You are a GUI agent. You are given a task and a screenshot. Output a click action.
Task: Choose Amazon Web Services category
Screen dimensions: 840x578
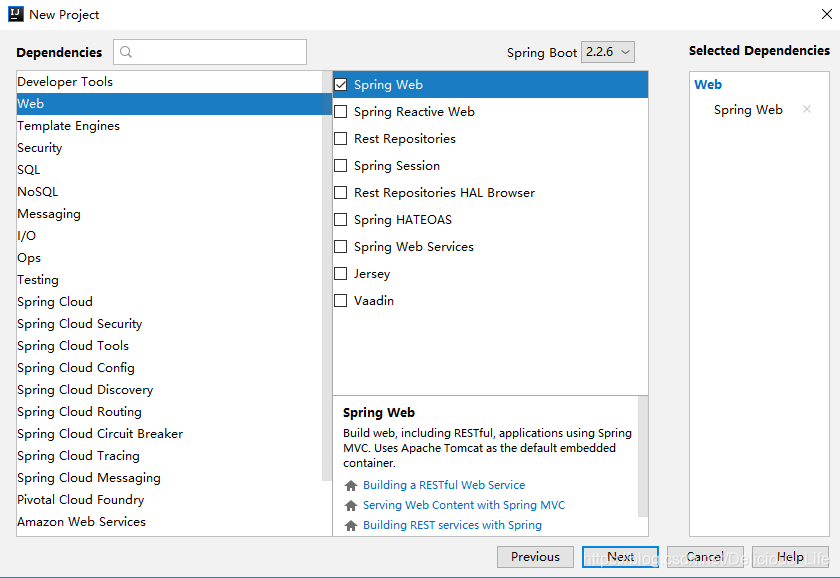169,521
